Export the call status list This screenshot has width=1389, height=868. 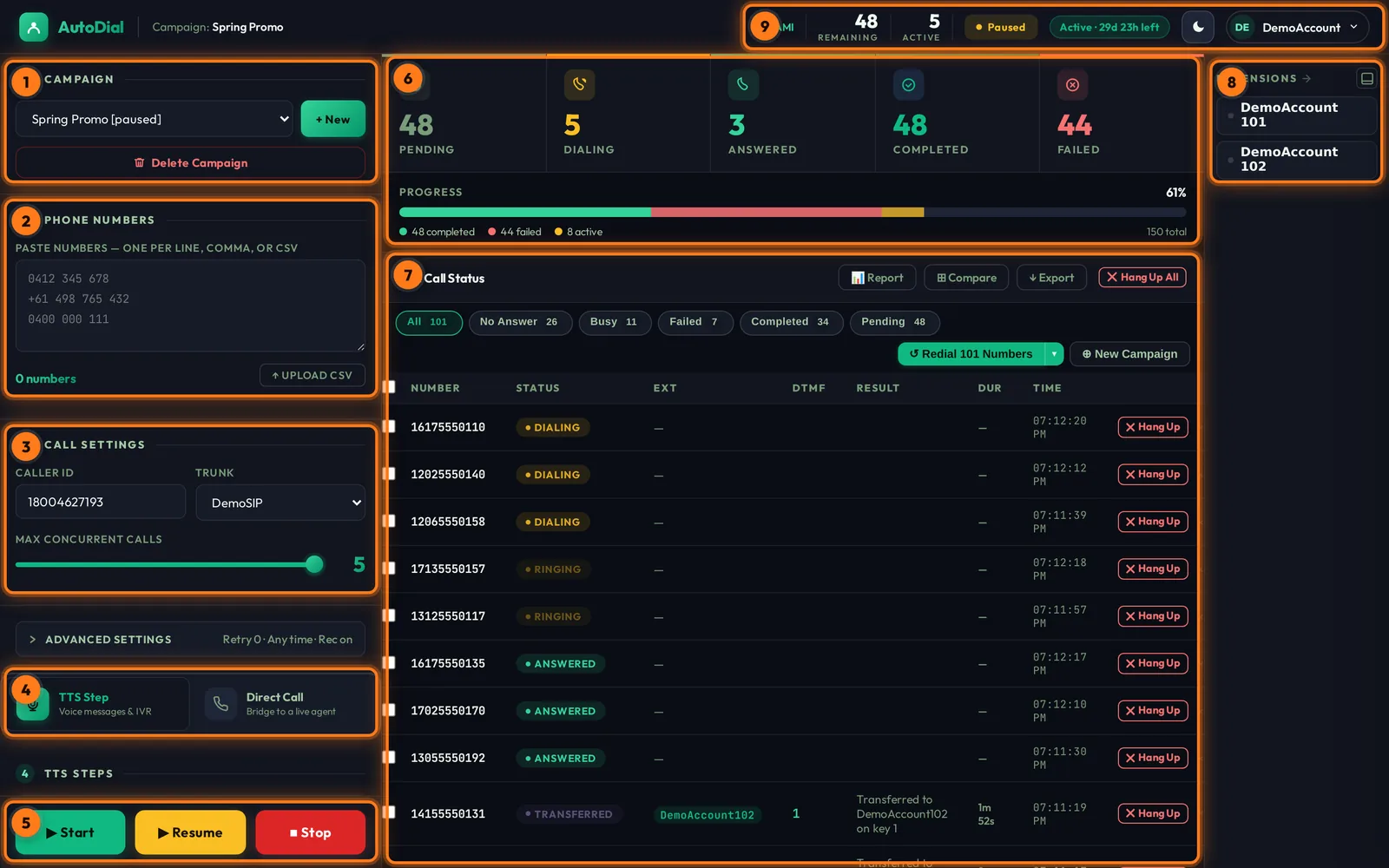point(1051,278)
